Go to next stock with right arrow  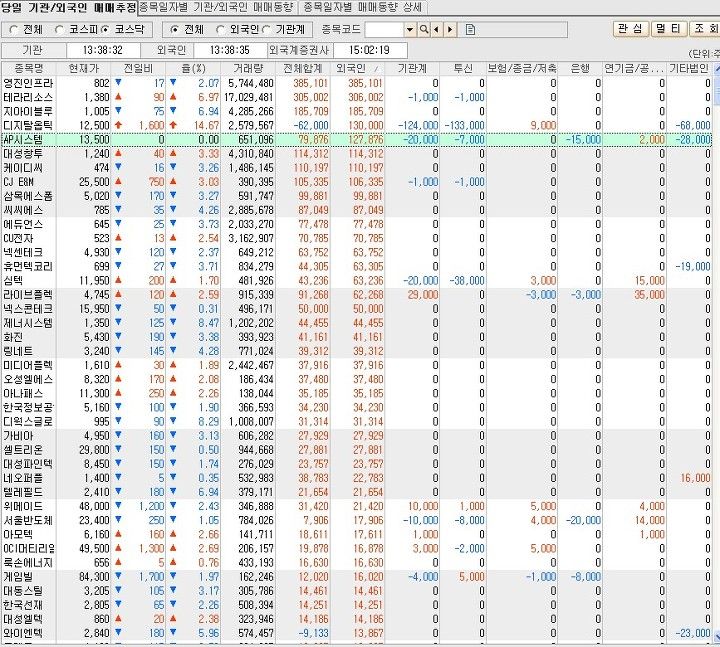point(450,30)
